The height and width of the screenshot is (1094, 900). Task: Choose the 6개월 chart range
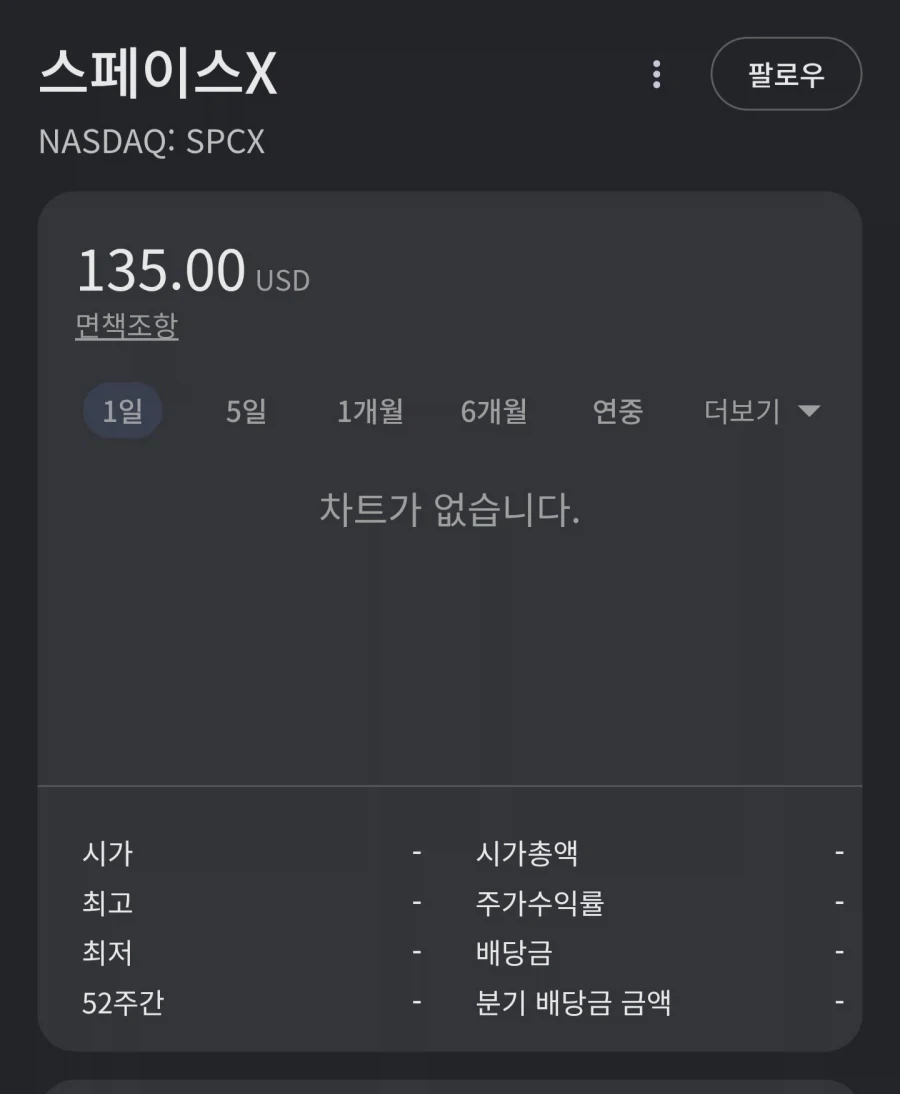[x=494, y=411]
